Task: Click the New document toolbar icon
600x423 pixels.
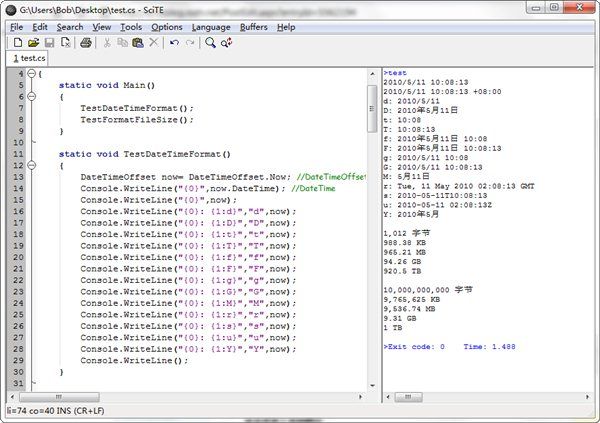Action: pos(18,42)
